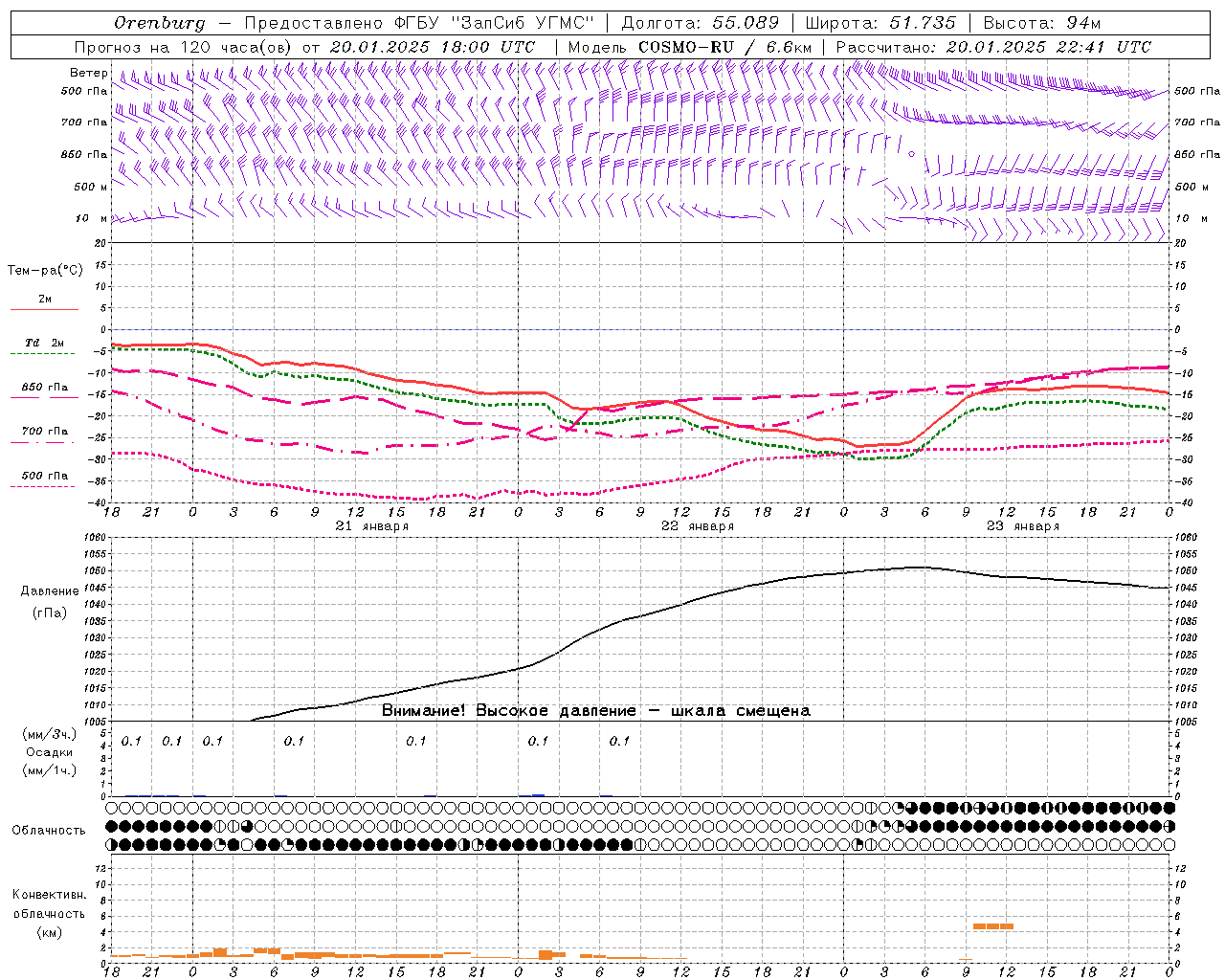Click the (гПа) unit under Давление

pos(49,612)
